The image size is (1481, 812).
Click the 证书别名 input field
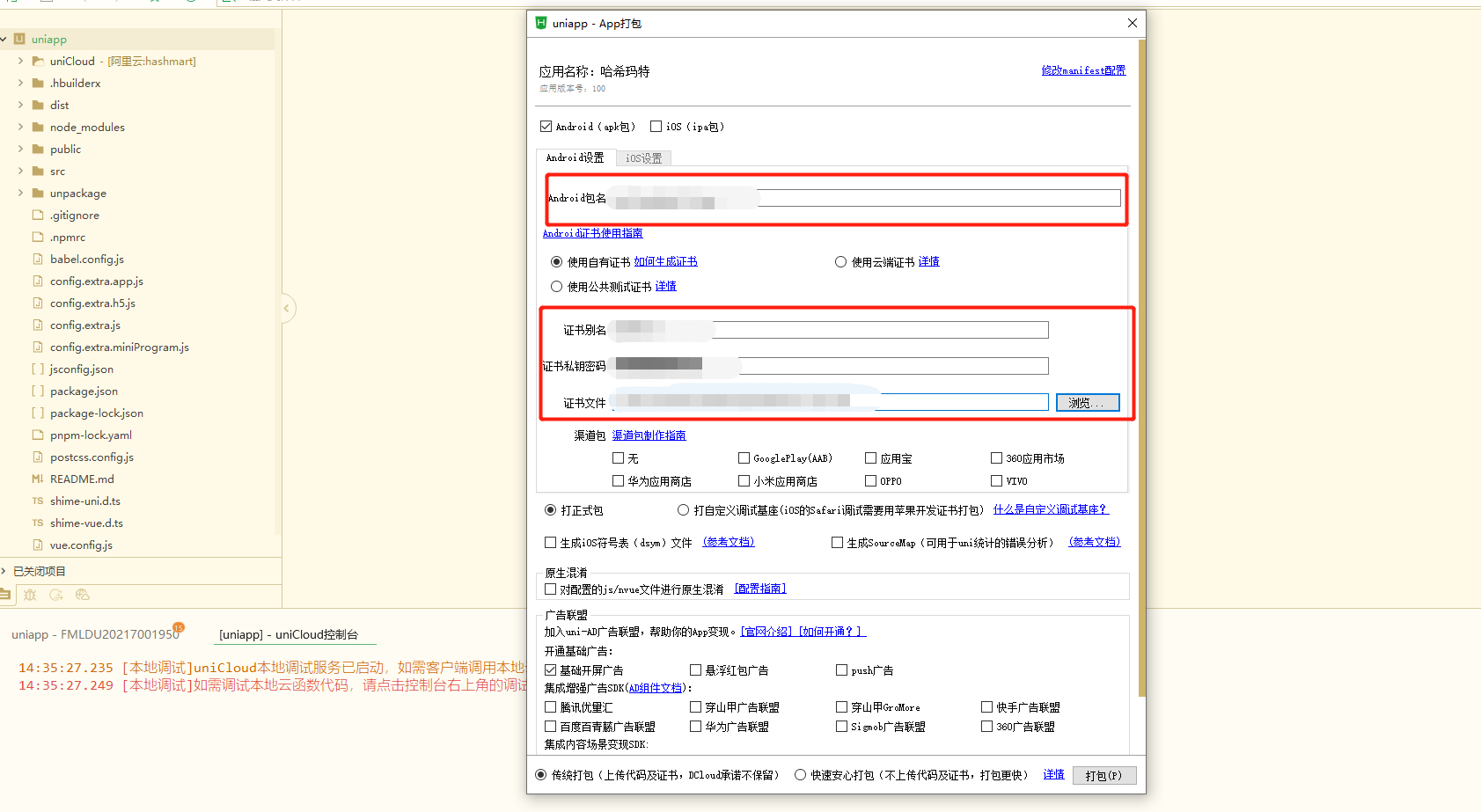click(829, 330)
